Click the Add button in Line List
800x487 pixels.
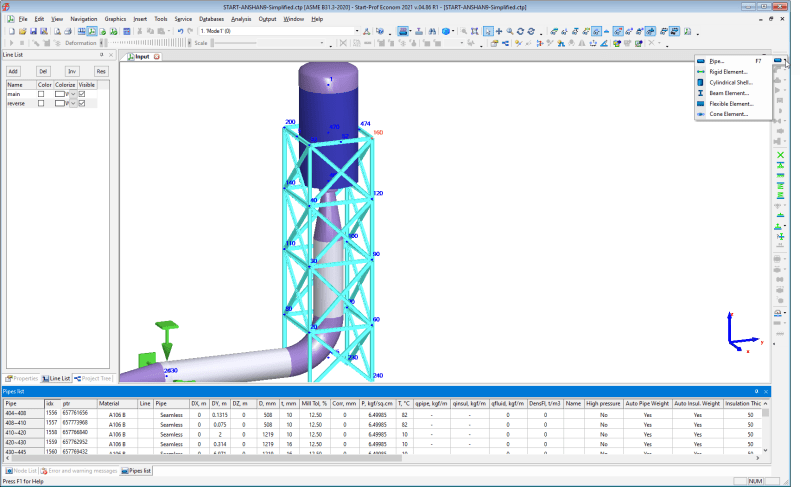(x=13, y=71)
